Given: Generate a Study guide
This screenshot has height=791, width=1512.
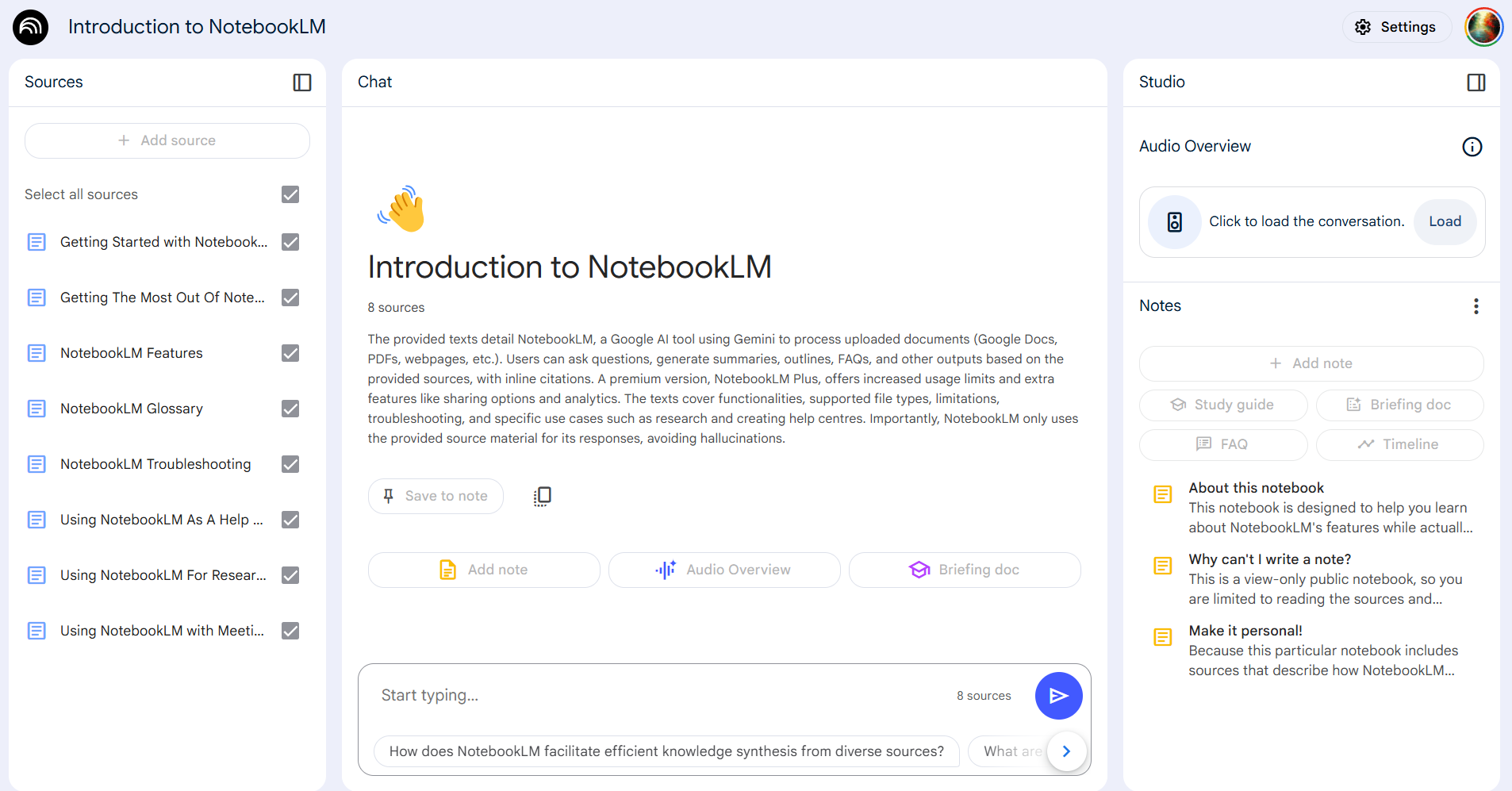Looking at the screenshot, I should 1223,405.
